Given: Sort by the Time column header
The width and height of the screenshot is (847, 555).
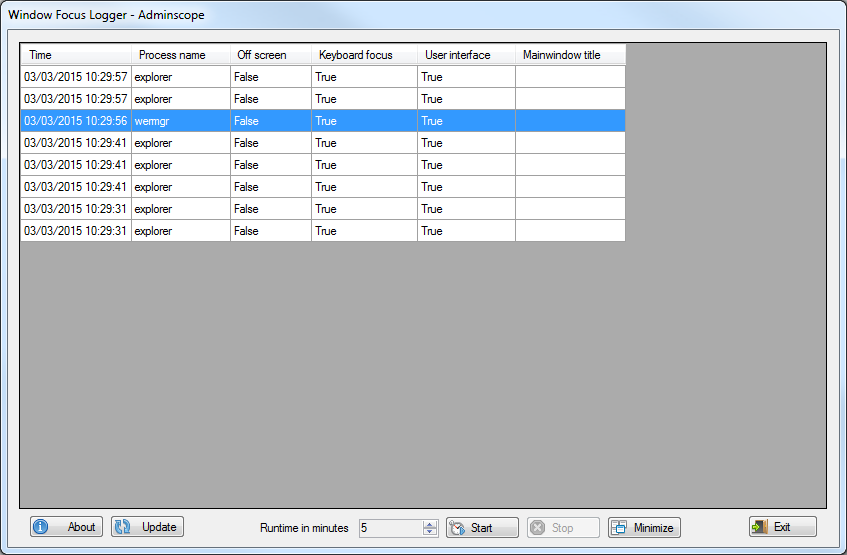Looking at the screenshot, I should pos(76,55).
